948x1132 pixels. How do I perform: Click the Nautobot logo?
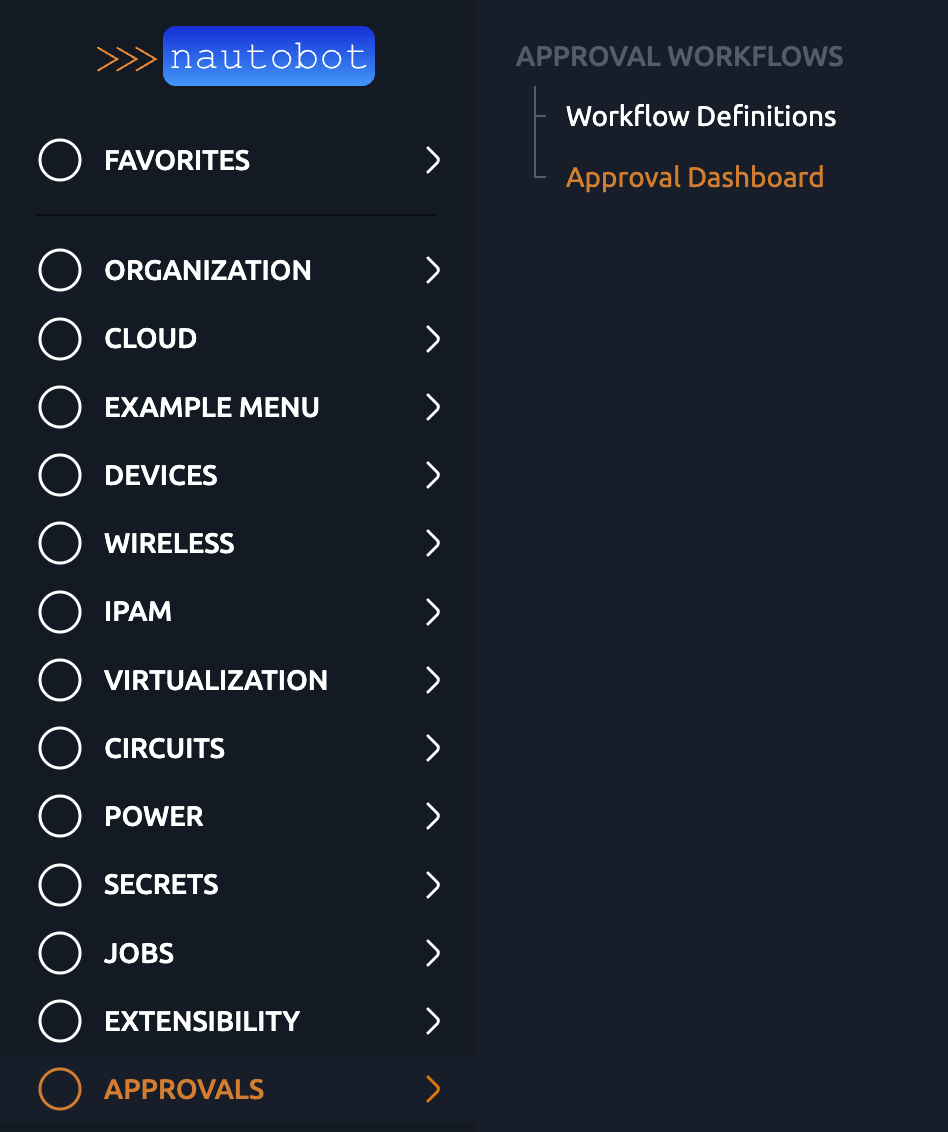tap(237, 57)
